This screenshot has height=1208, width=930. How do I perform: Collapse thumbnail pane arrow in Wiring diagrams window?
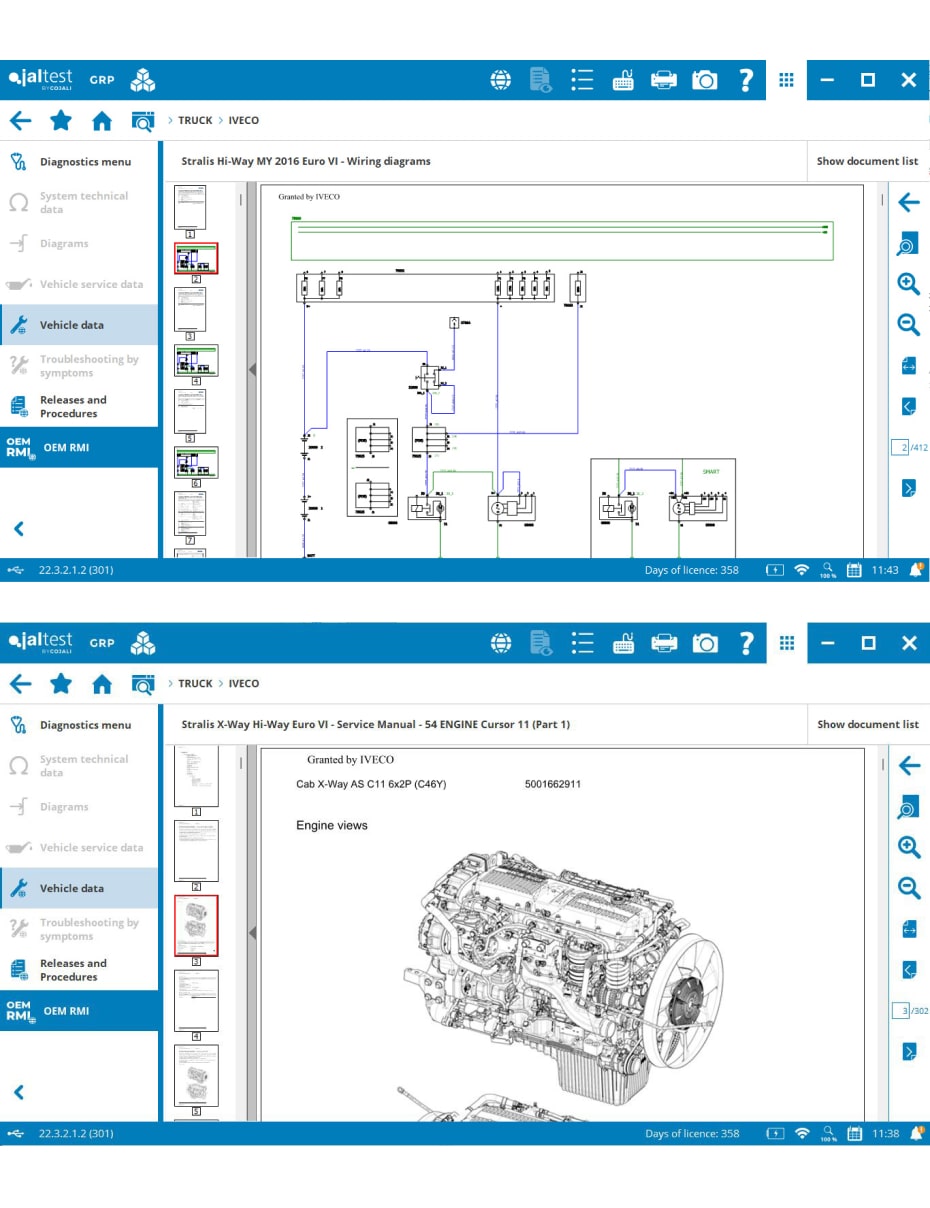(x=252, y=370)
